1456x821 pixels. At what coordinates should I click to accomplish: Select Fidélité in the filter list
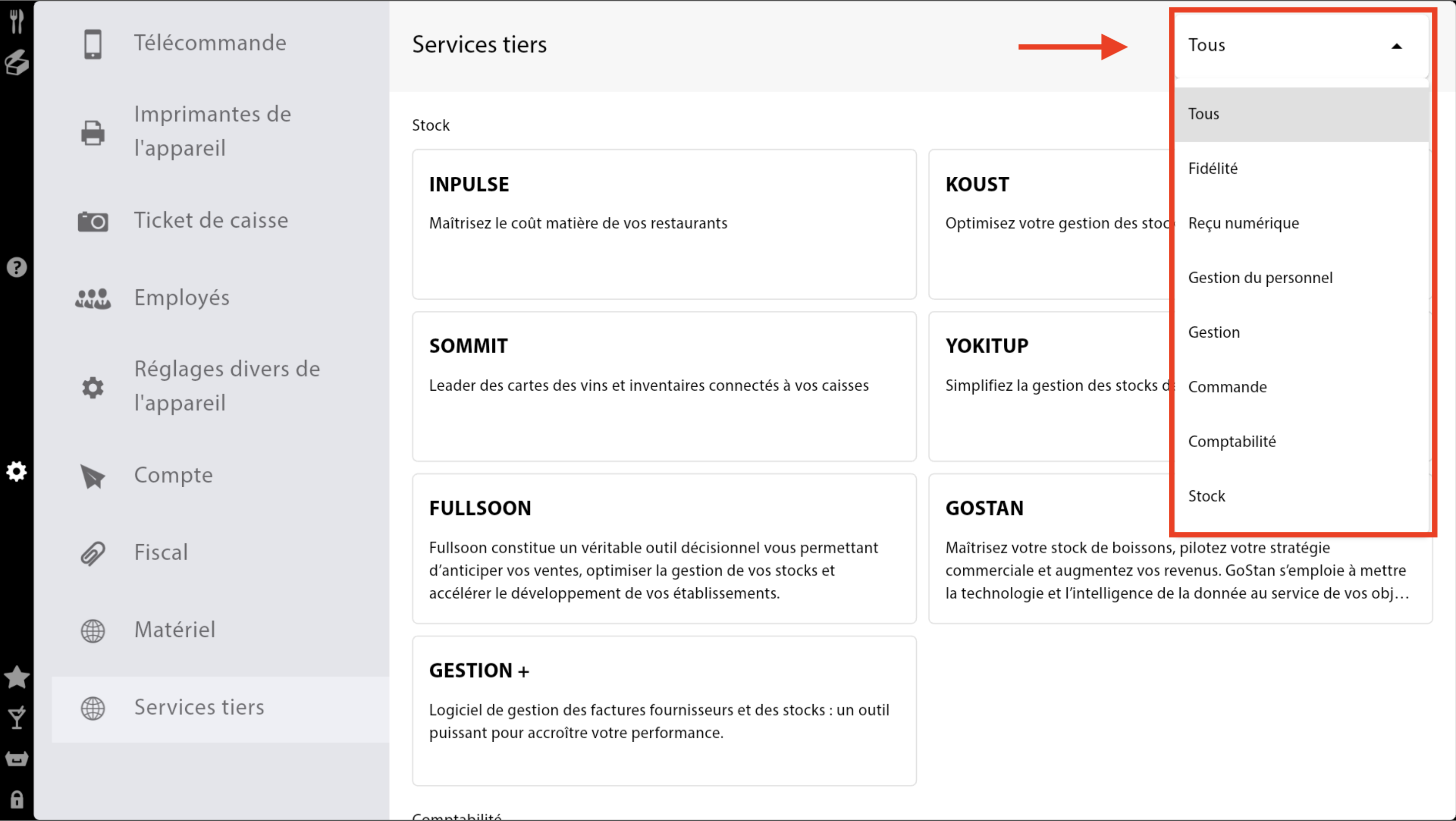1213,168
